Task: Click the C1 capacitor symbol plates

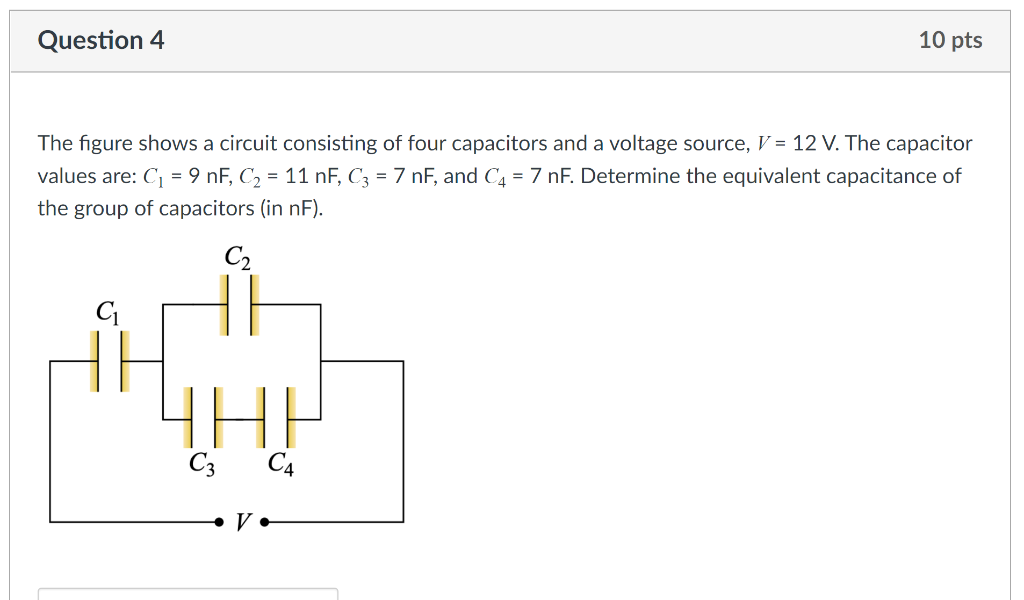Action: (x=108, y=363)
